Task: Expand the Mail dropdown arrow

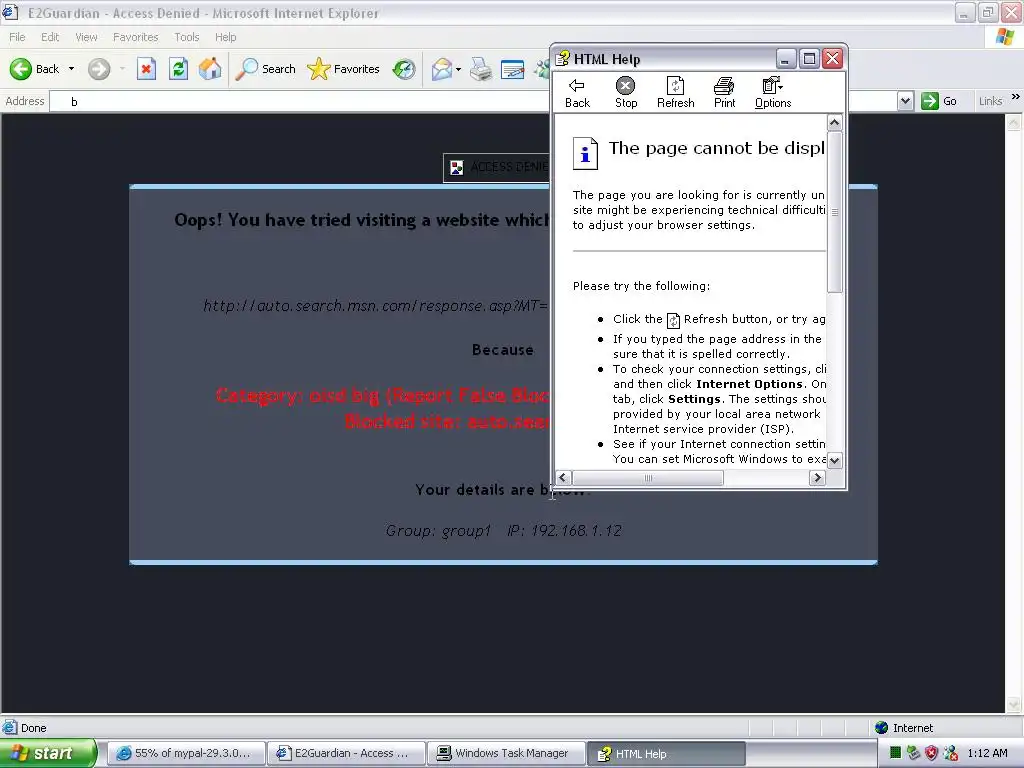Action: pyautogui.click(x=458, y=69)
